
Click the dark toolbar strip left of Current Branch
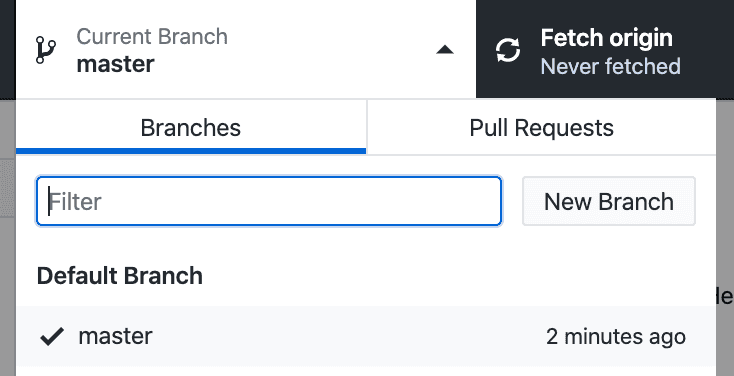[7, 49]
